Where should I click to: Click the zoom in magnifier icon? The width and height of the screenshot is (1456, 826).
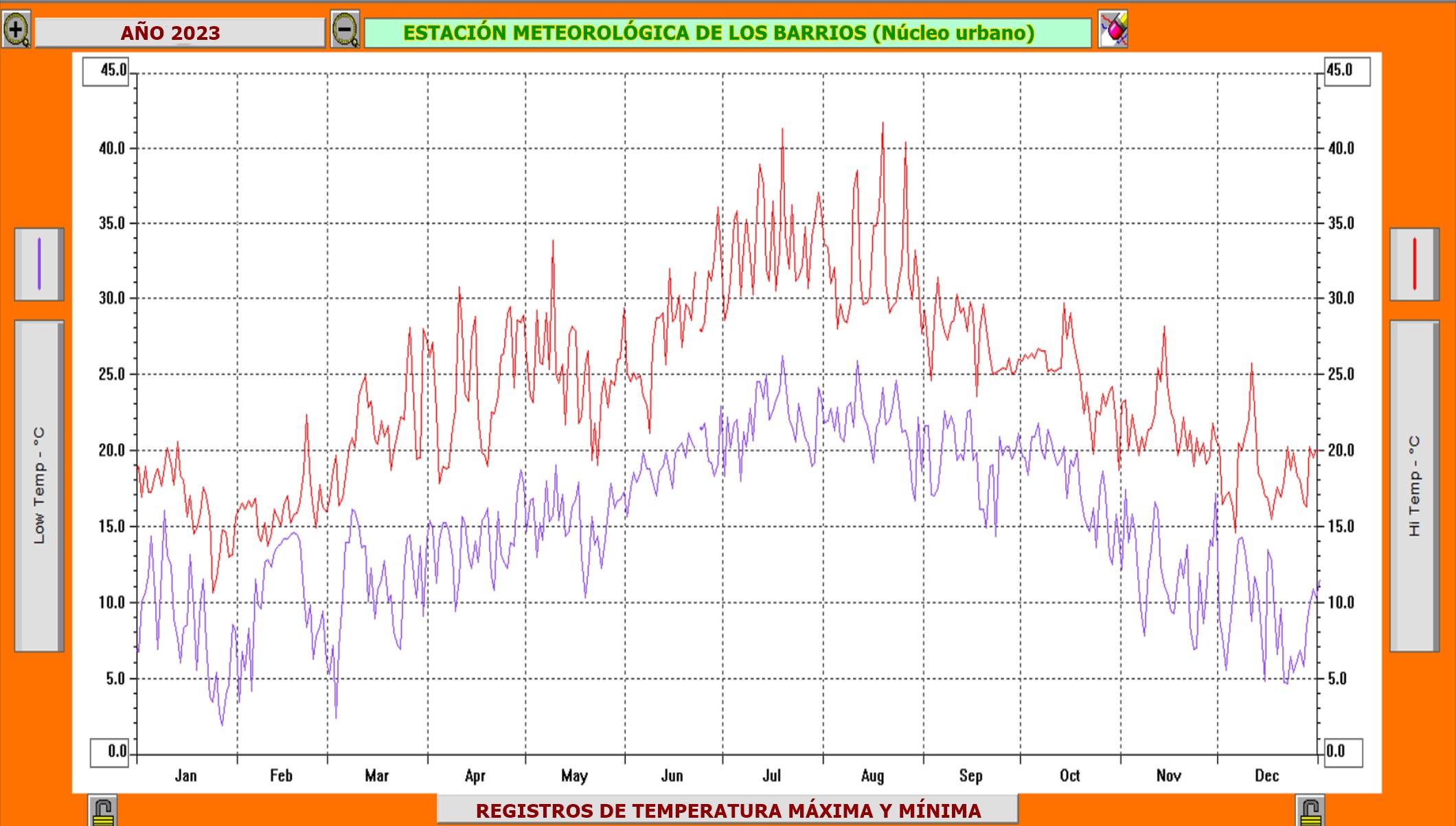16,30
